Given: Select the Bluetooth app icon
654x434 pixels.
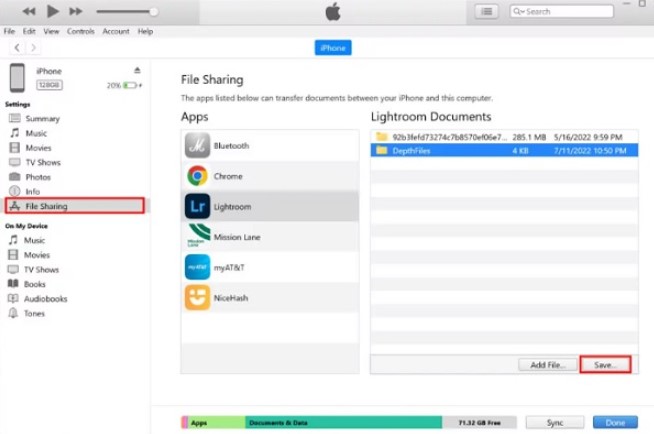Looking at the screenshot, I should pyautogui.click(x=197, y=146).
